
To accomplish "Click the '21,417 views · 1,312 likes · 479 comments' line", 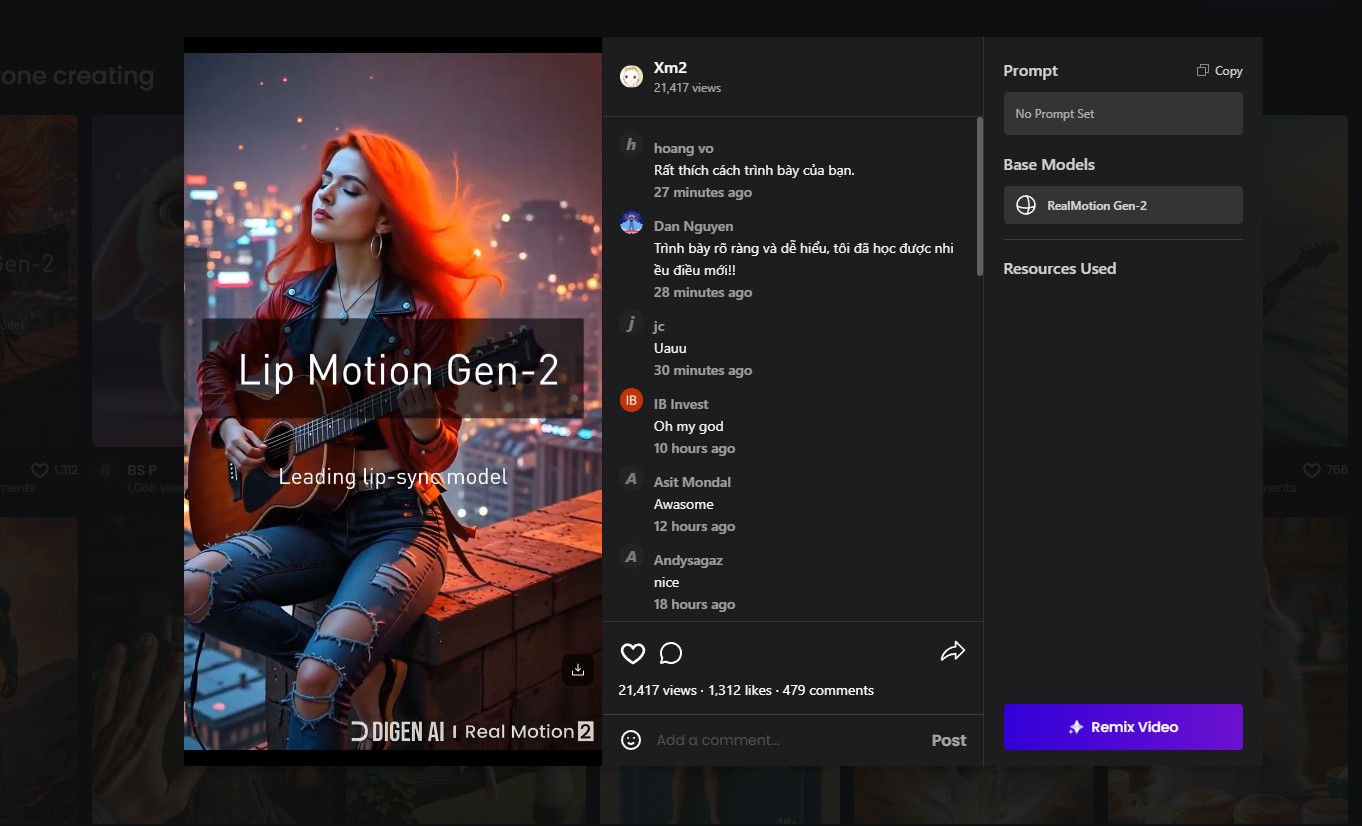I will point(746,690).
